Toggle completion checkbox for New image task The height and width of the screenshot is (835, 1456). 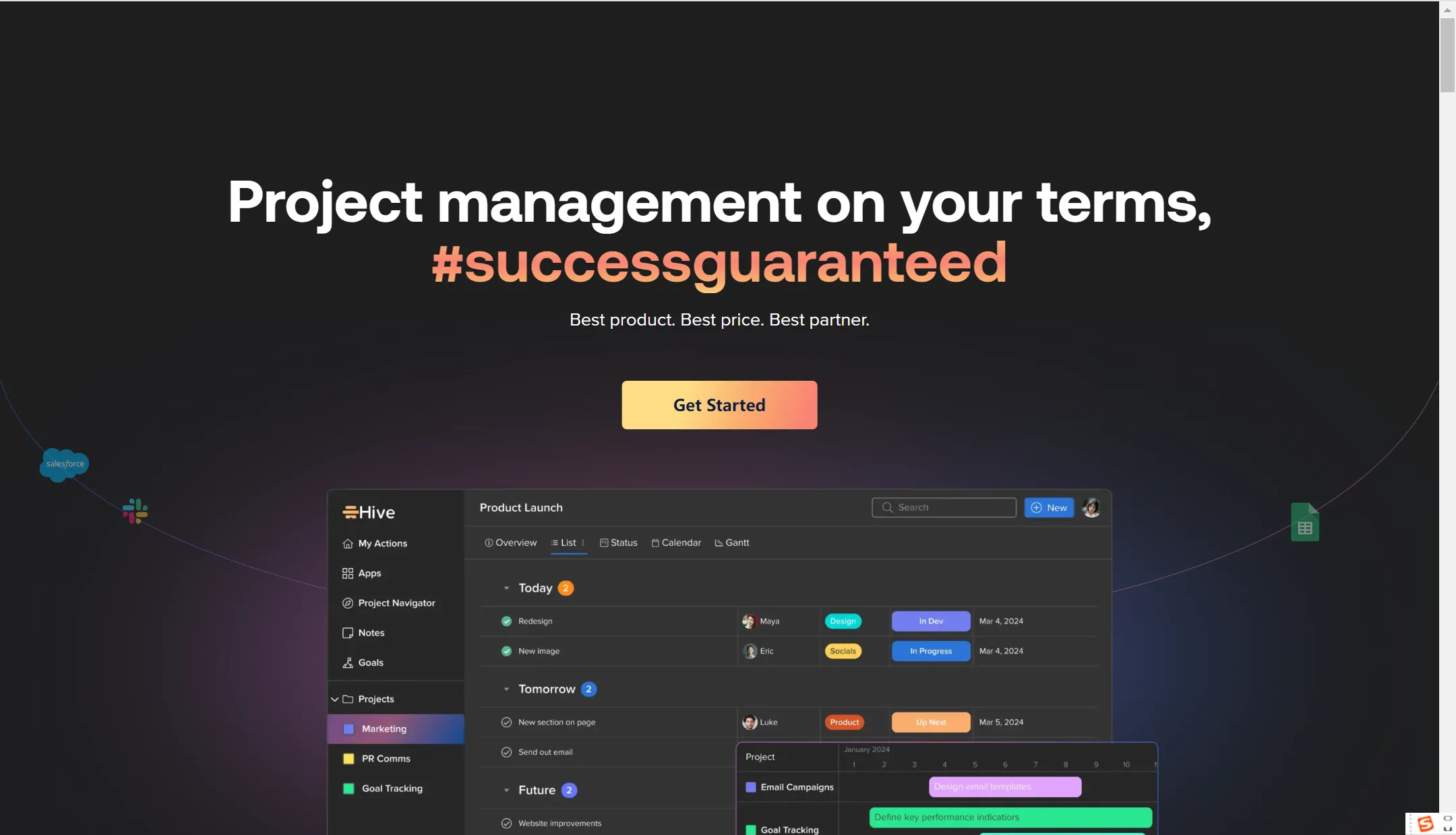click(x=506, y=651)
